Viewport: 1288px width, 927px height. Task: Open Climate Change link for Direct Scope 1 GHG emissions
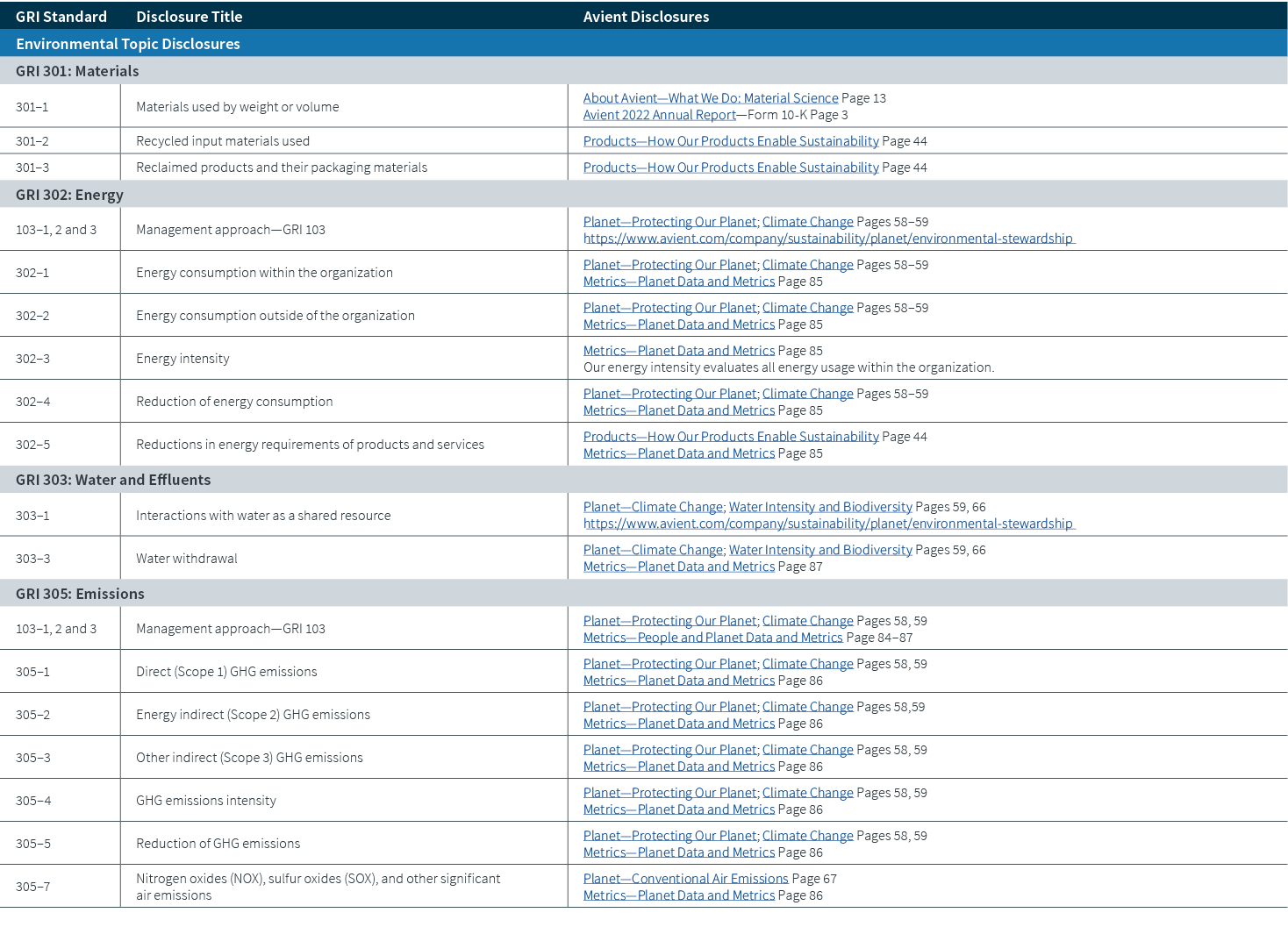tap(807, 663)
